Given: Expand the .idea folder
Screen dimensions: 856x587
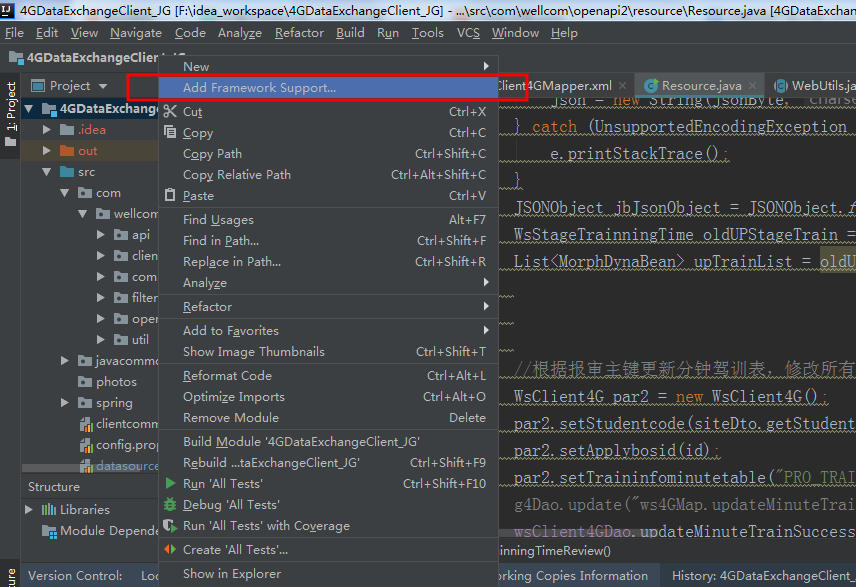Looking at the screenshot, I should 47,129.
